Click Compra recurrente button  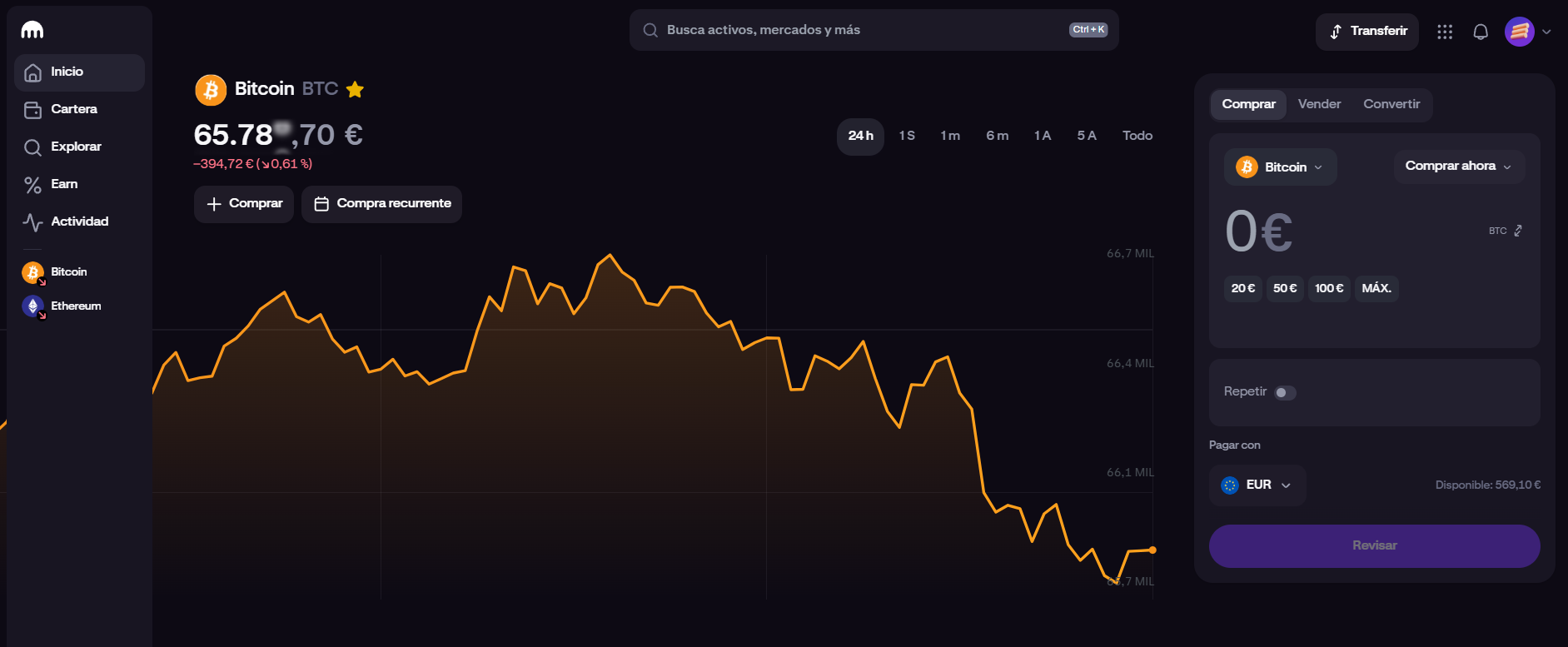tap(381, 204)
